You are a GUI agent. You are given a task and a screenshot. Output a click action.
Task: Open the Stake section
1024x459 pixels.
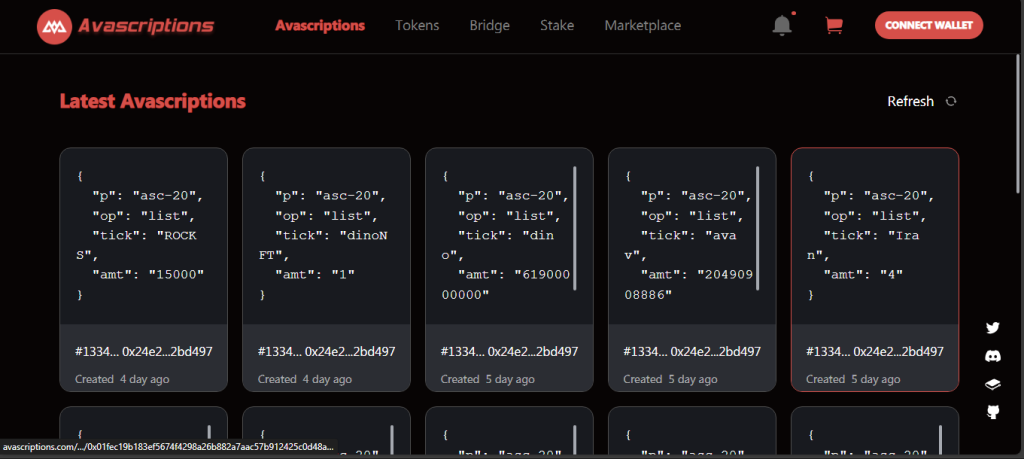[x=557, y=26]
